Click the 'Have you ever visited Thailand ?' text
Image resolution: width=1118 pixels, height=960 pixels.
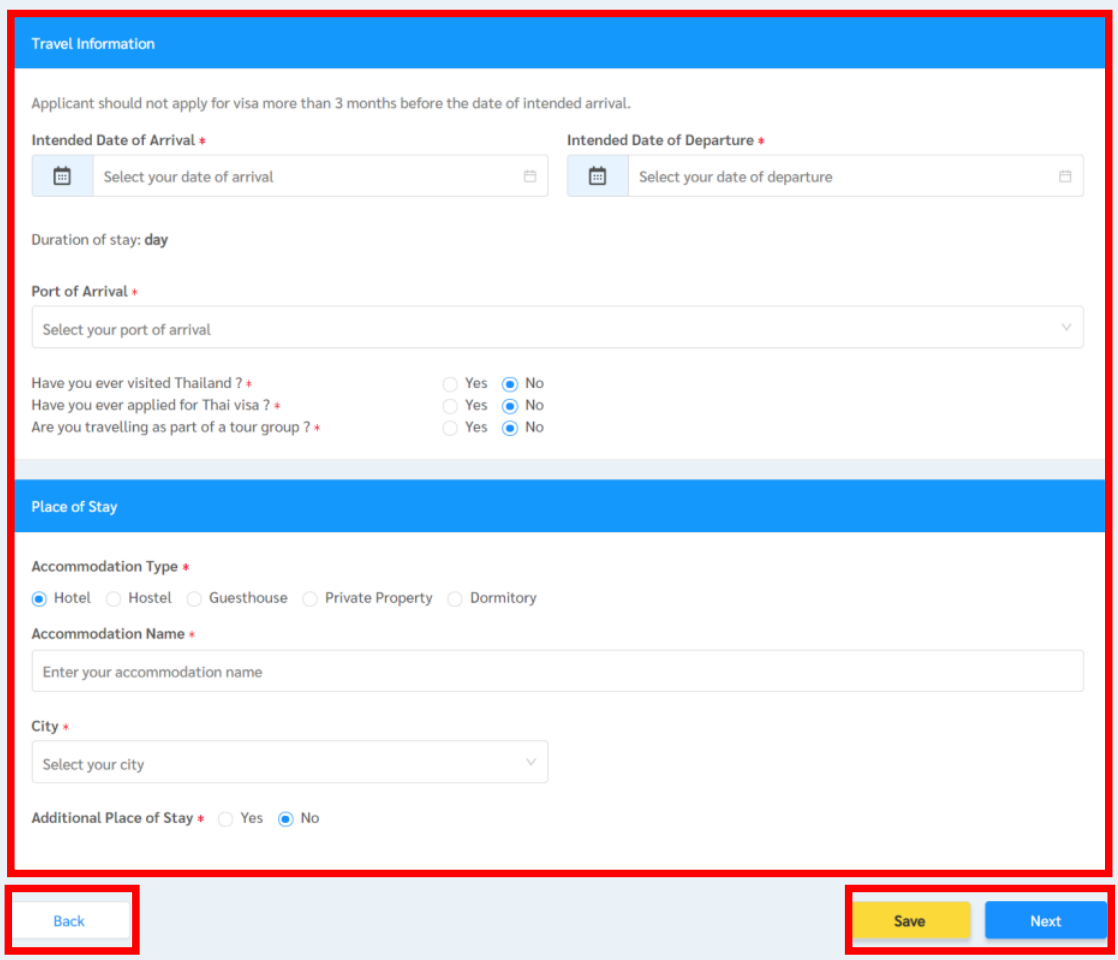click(x=137, y=383)
